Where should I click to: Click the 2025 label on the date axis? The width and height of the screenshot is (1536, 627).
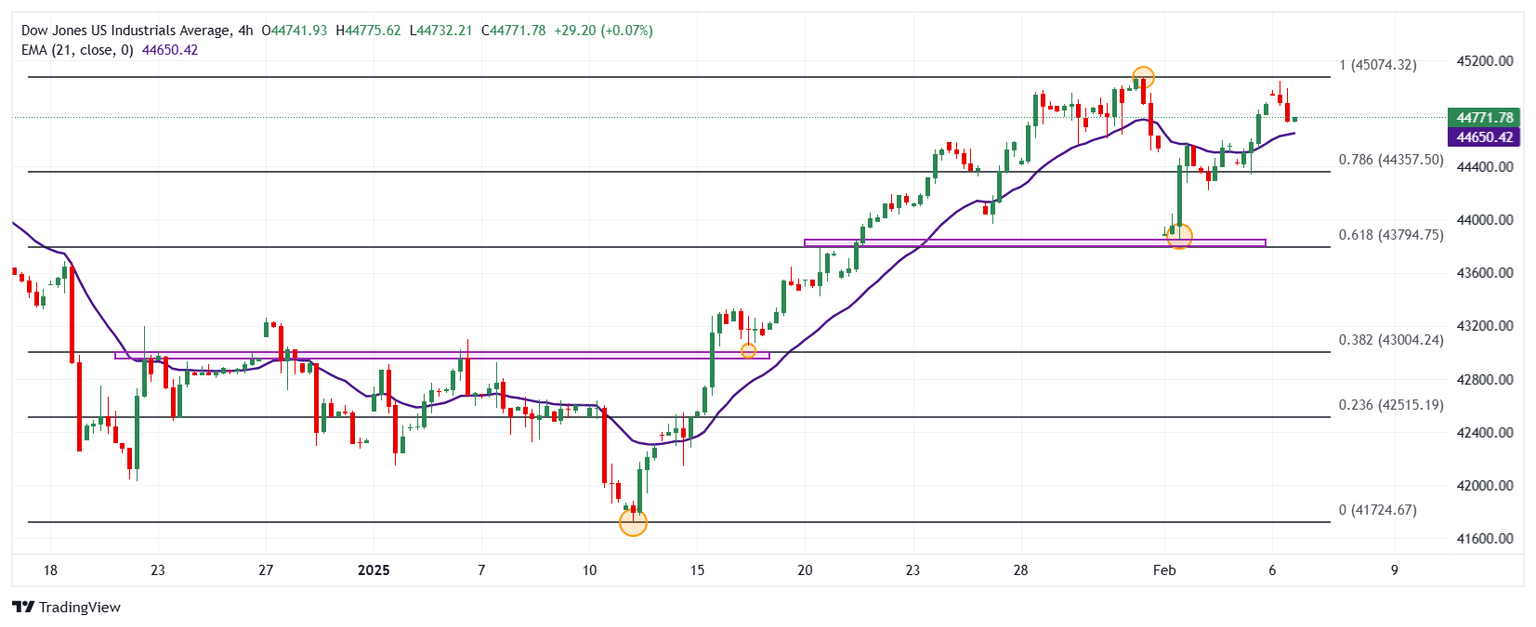[373, 570]
